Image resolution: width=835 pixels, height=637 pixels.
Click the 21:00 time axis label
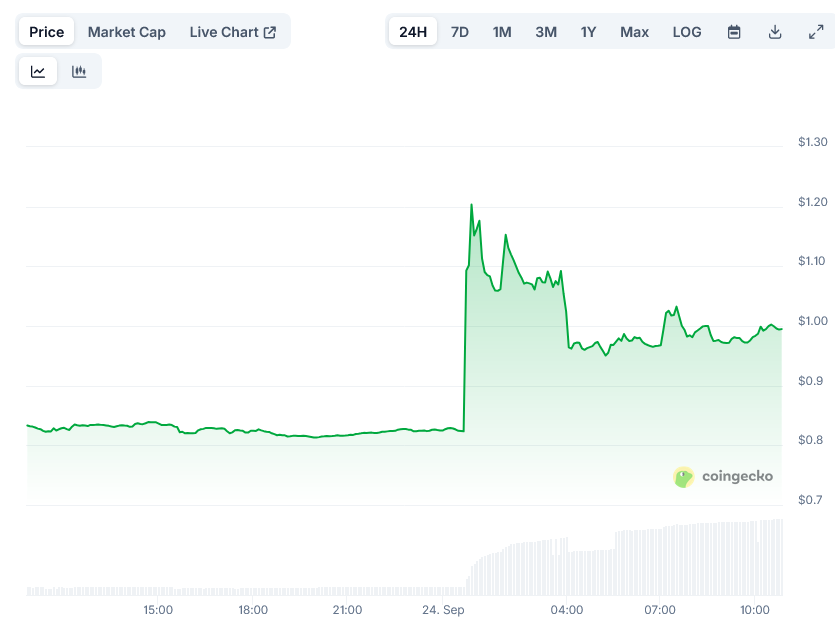(347, 610)
